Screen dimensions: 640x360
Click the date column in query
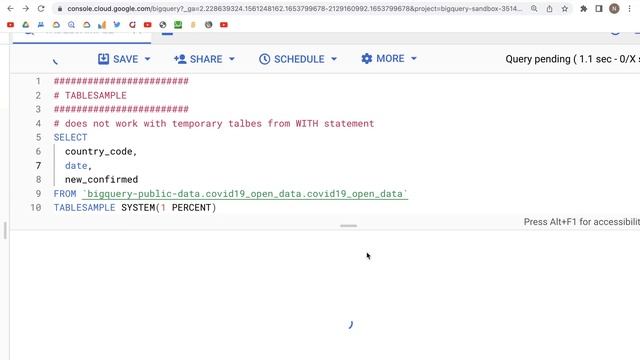(x=76, y=165)
